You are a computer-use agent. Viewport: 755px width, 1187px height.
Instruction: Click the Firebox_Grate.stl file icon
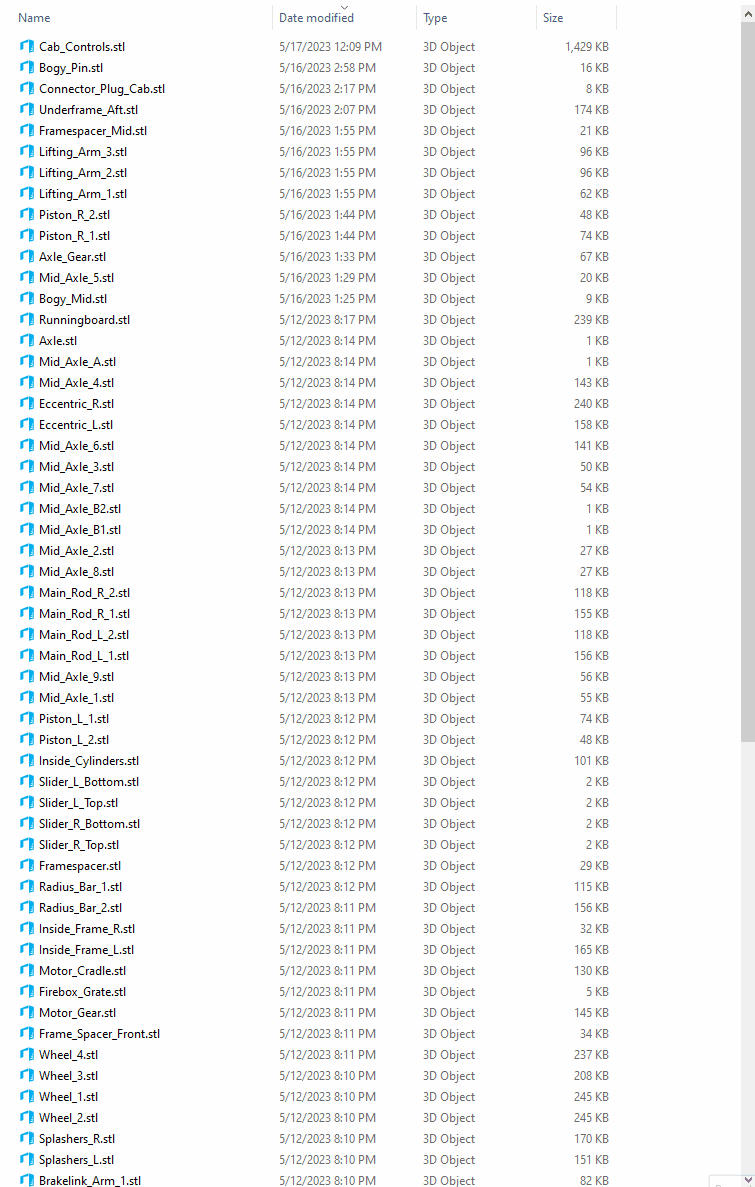pyautogui.click(x=27, y=992)
